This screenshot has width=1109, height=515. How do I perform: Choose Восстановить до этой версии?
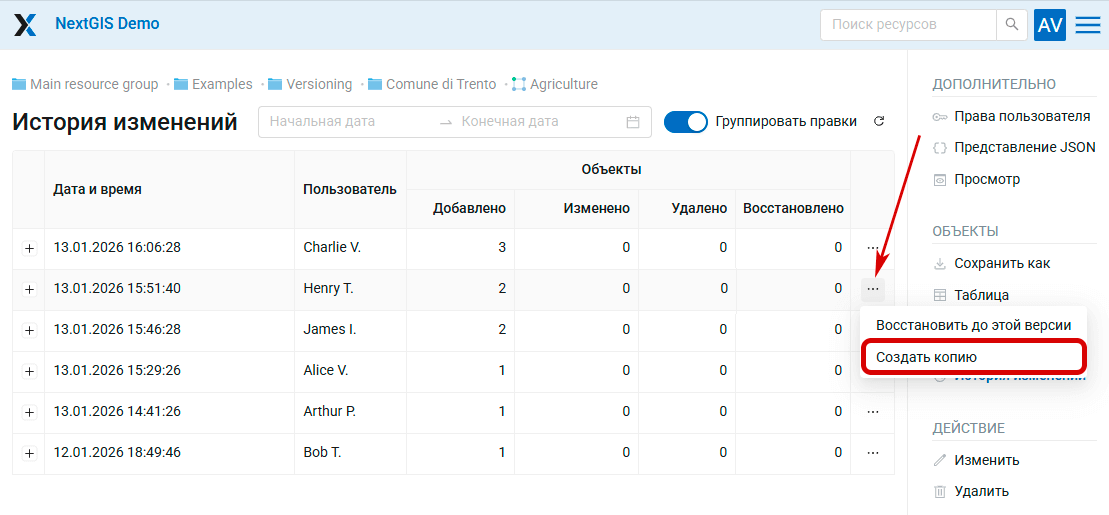[x=973, y=325]
